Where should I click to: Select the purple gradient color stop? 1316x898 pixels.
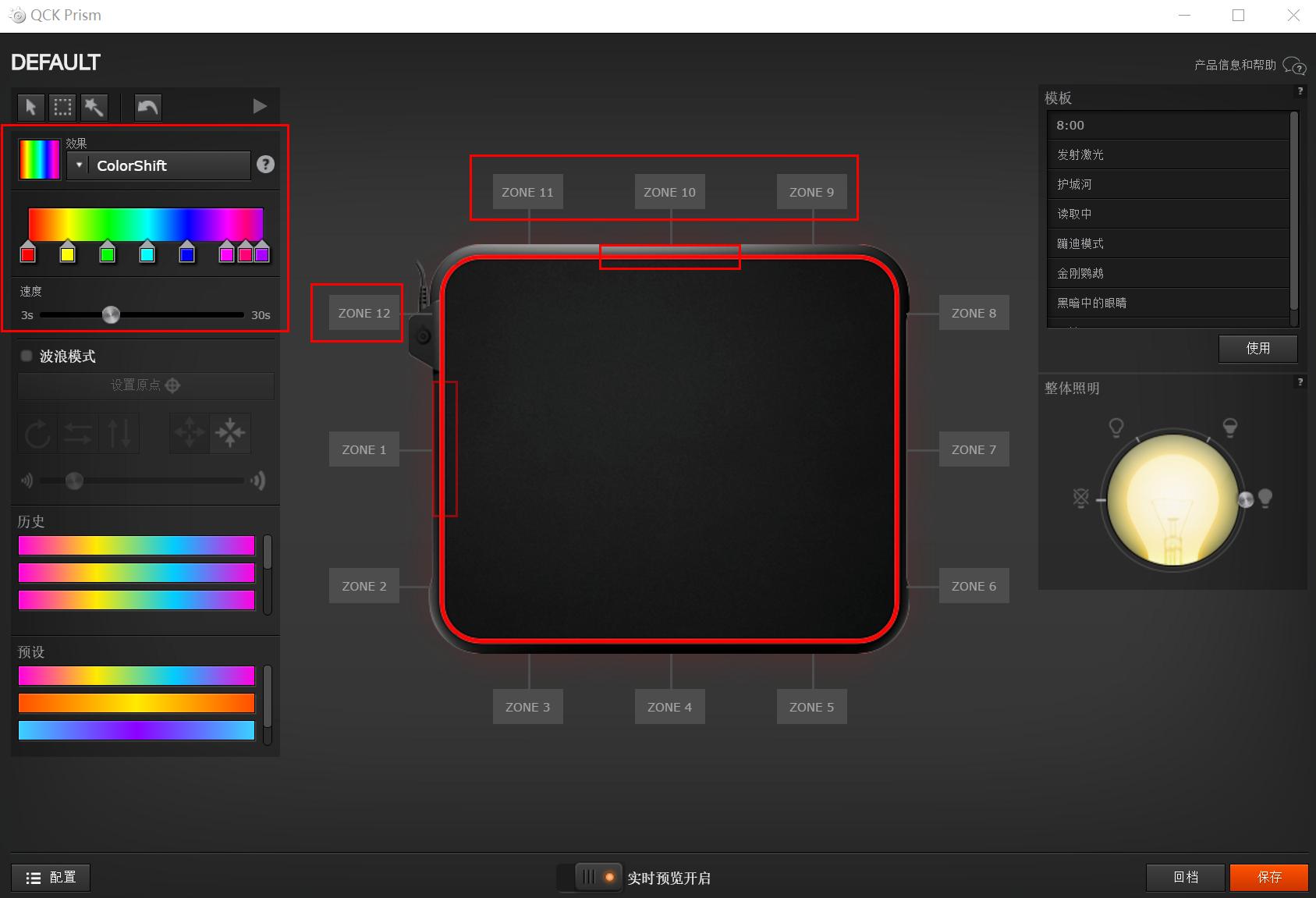pos(262,252)
